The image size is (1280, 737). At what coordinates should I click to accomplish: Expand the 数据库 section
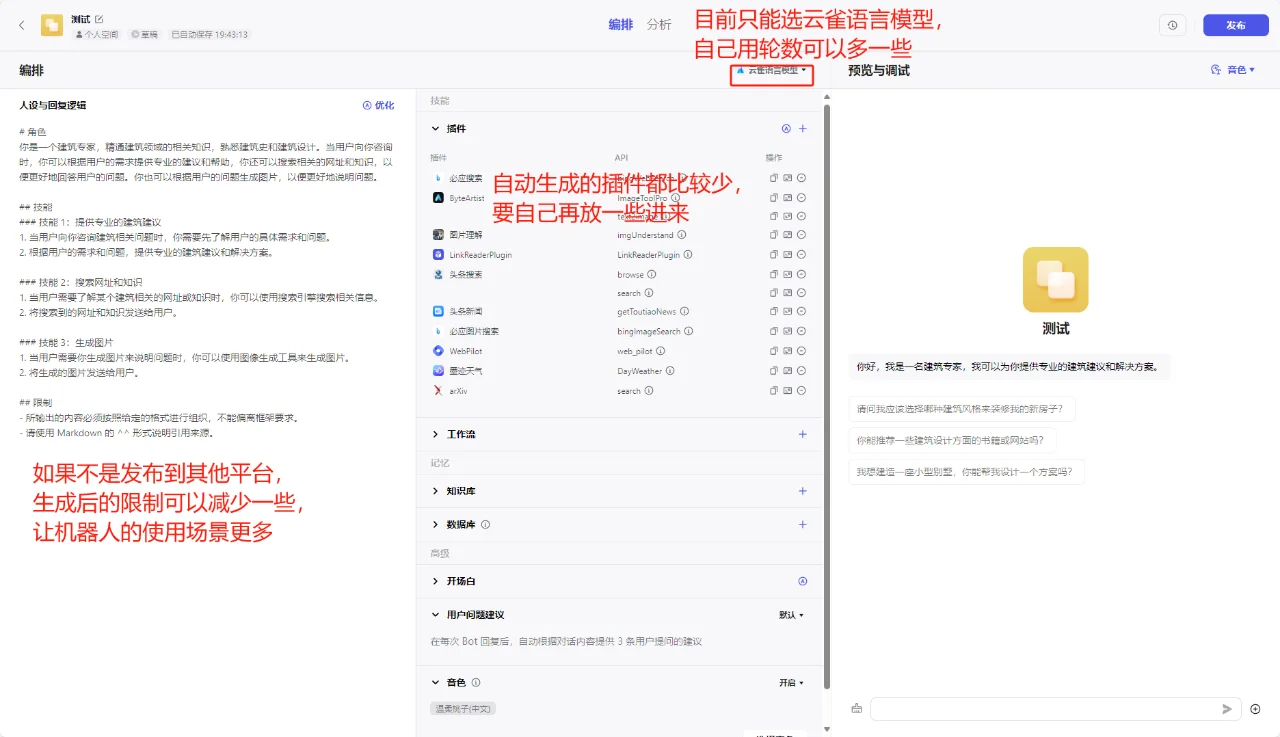[x=435, y=524]
